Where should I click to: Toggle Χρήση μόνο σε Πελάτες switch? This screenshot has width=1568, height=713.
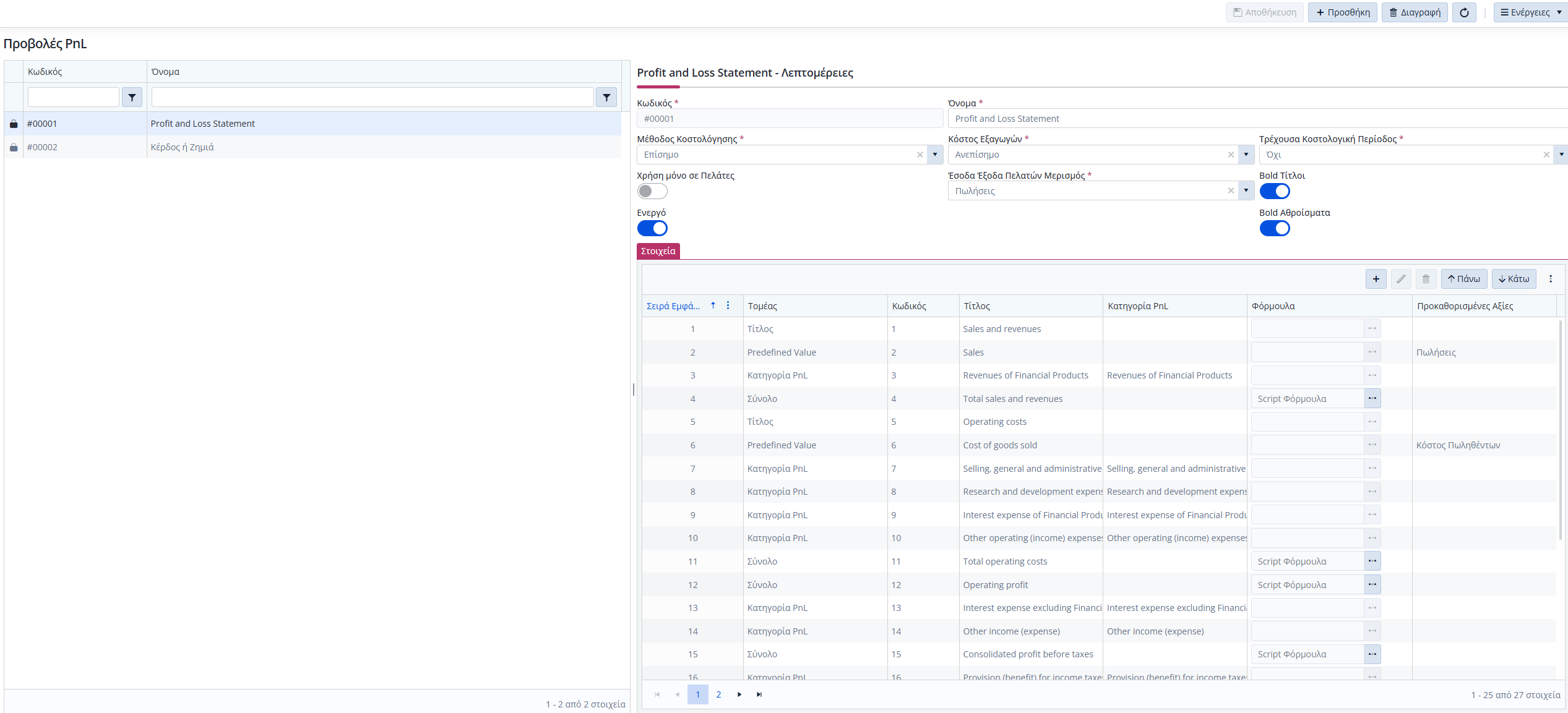[x=652, y=191]
